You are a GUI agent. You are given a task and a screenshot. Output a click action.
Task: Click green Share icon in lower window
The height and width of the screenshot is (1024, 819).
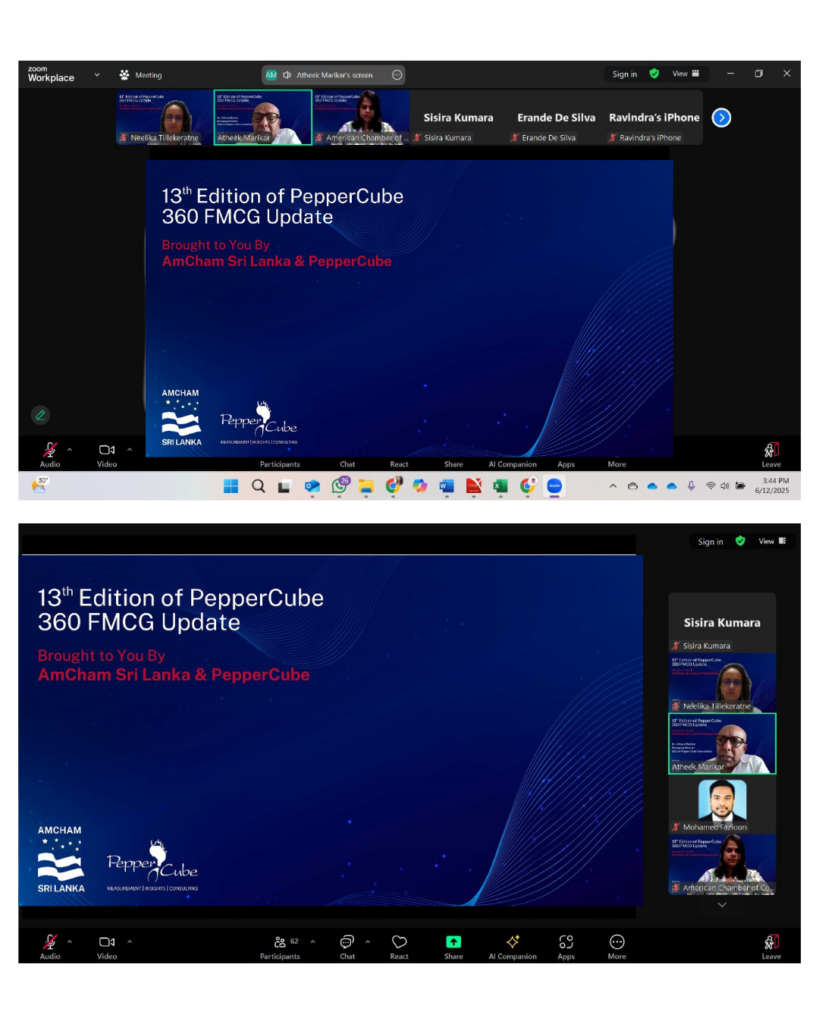453,942
